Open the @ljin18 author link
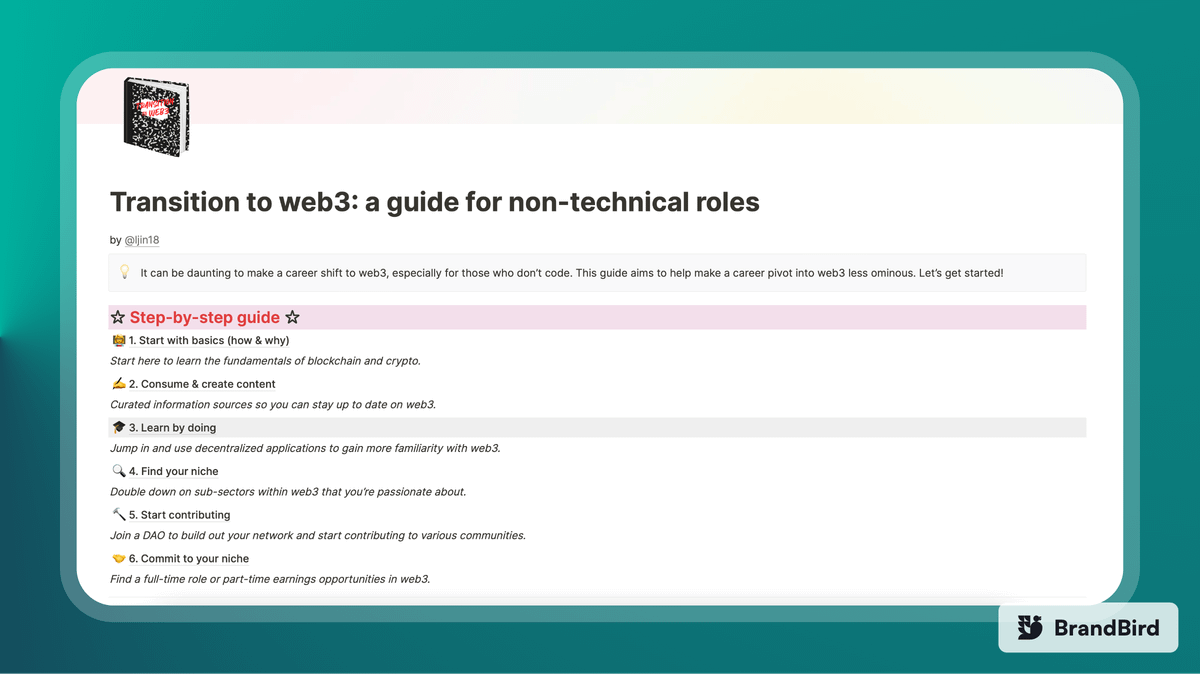The height and width of the screenshot is (675, 1200). click(141, 240)
